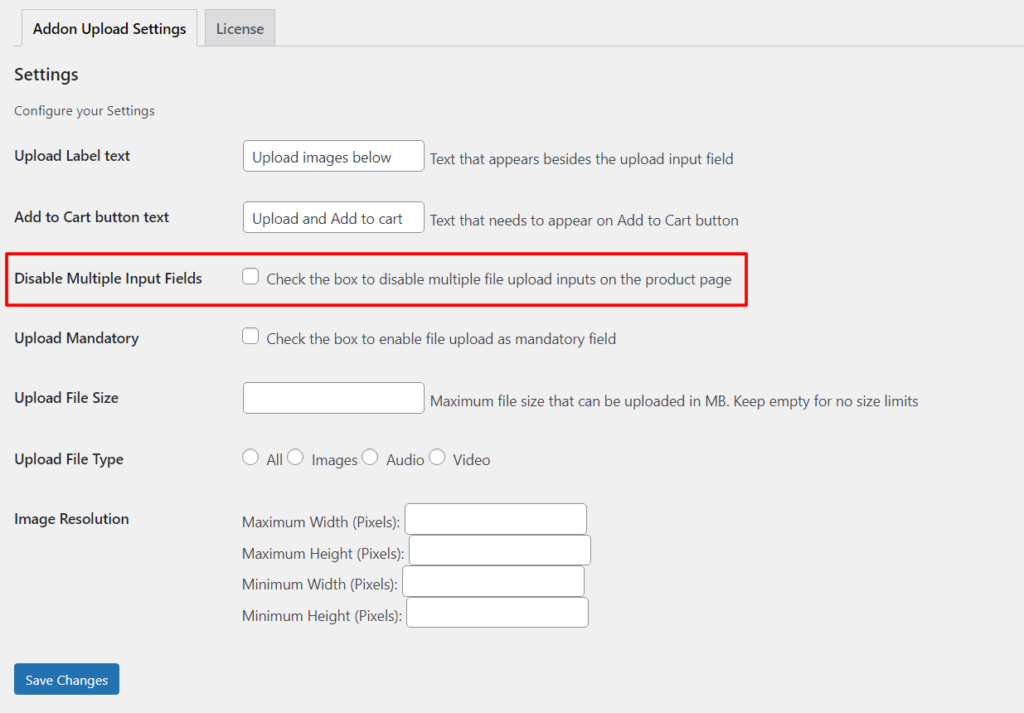Click the Minimum Height pixels field
Viewport: 1024px width, 713px height.
[x=497, y=612]
